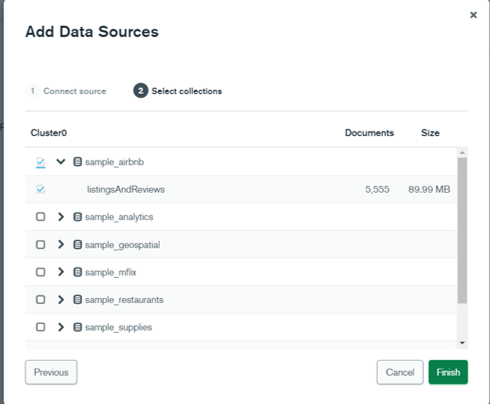
Task: Check the sample_supplies checkbox
Action: (x=41, y=327)
